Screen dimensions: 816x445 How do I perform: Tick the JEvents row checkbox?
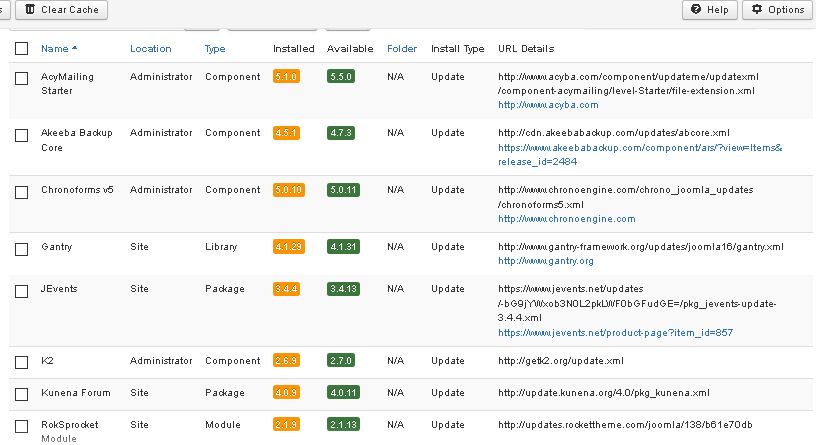point(21,291)
